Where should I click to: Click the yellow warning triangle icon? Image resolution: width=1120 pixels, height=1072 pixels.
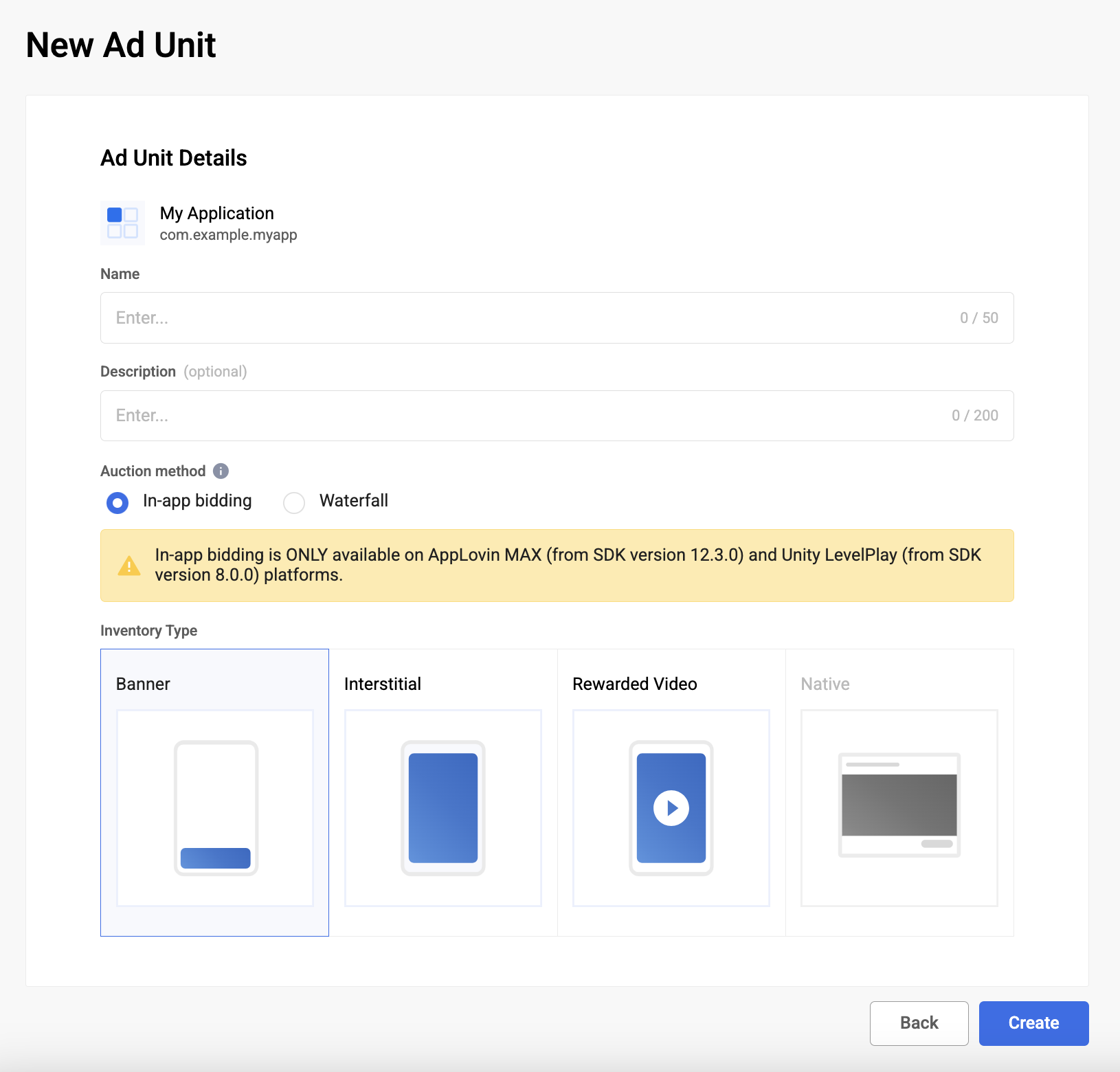[x=129, y=566]
